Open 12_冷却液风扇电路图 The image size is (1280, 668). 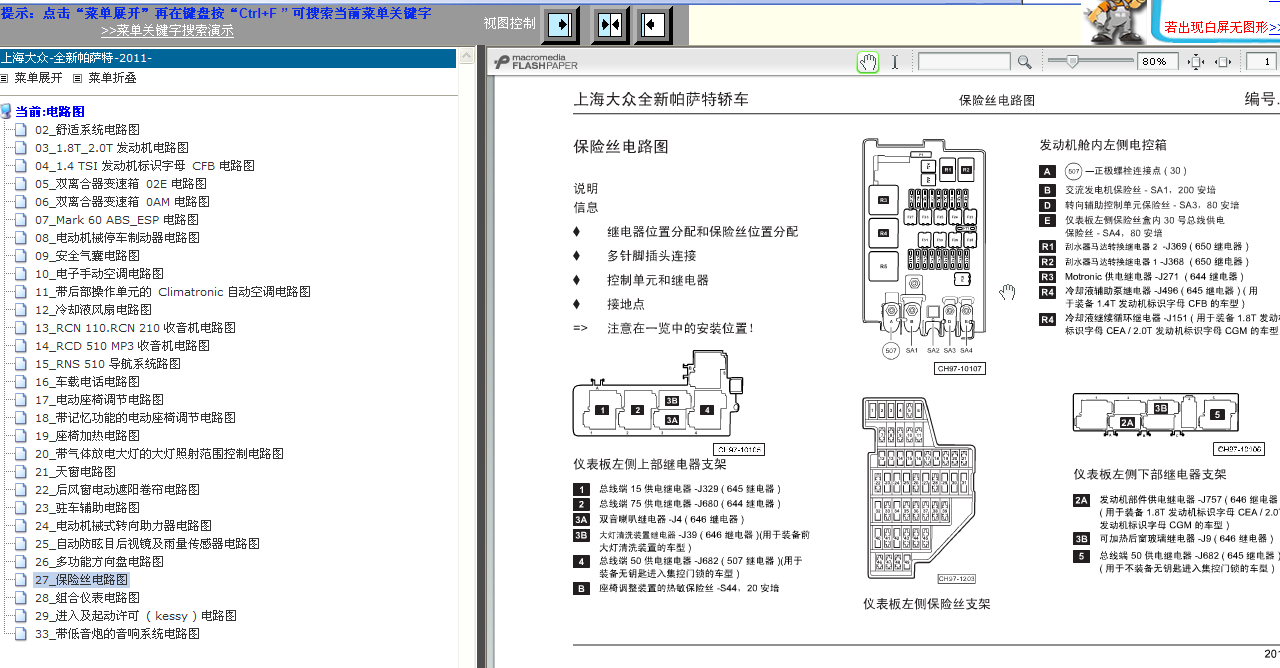93,310
